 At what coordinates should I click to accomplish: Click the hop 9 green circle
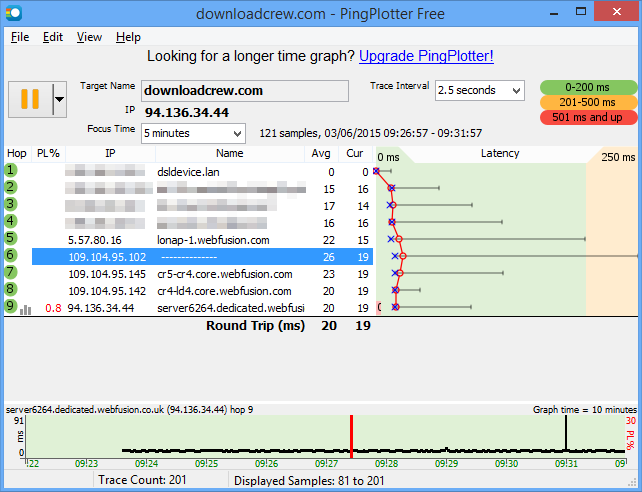(10, 306)
